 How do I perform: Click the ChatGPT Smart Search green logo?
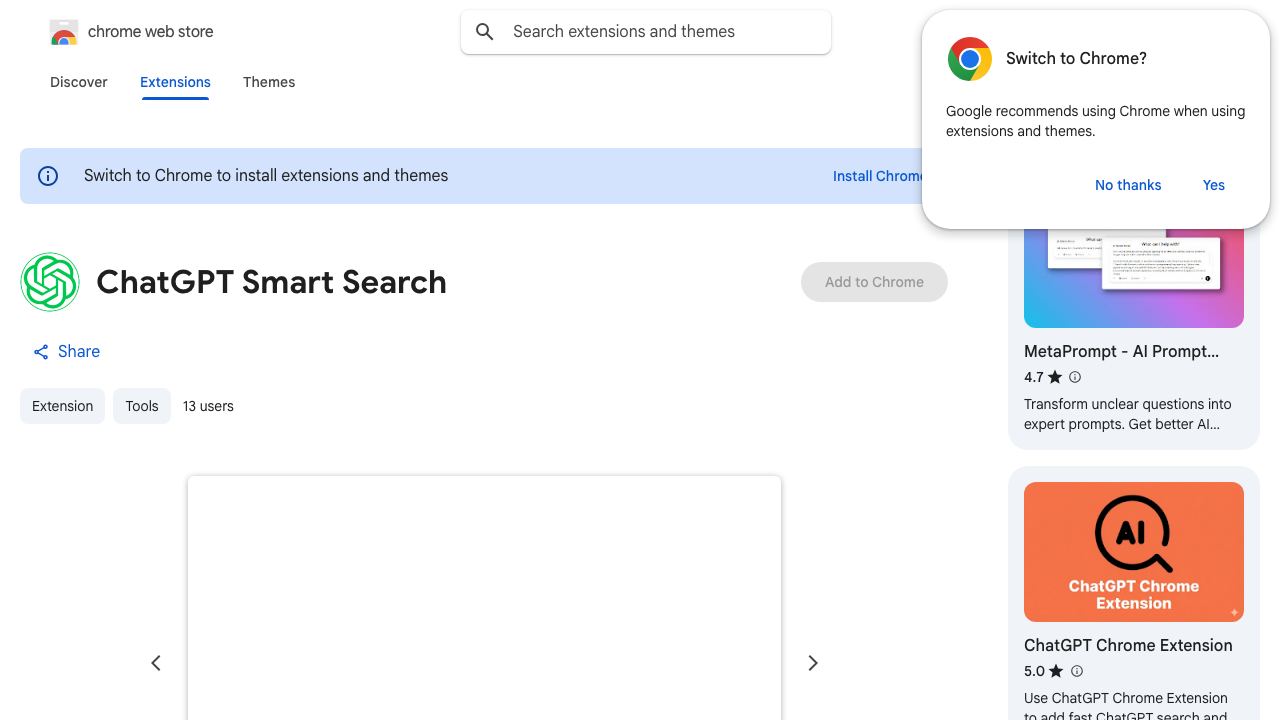click(x=50, y=282)
